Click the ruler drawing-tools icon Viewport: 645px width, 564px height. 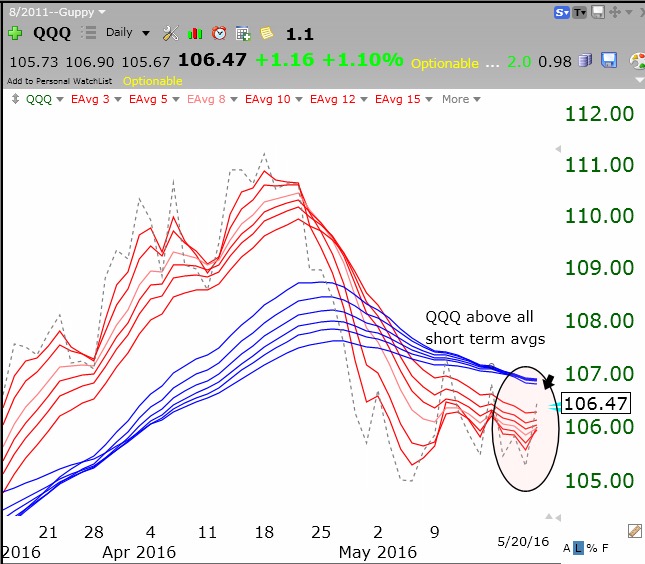[635, 531]
